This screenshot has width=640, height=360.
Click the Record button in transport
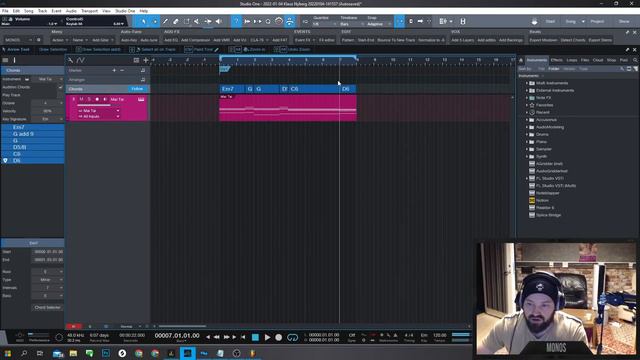(279, 337)
